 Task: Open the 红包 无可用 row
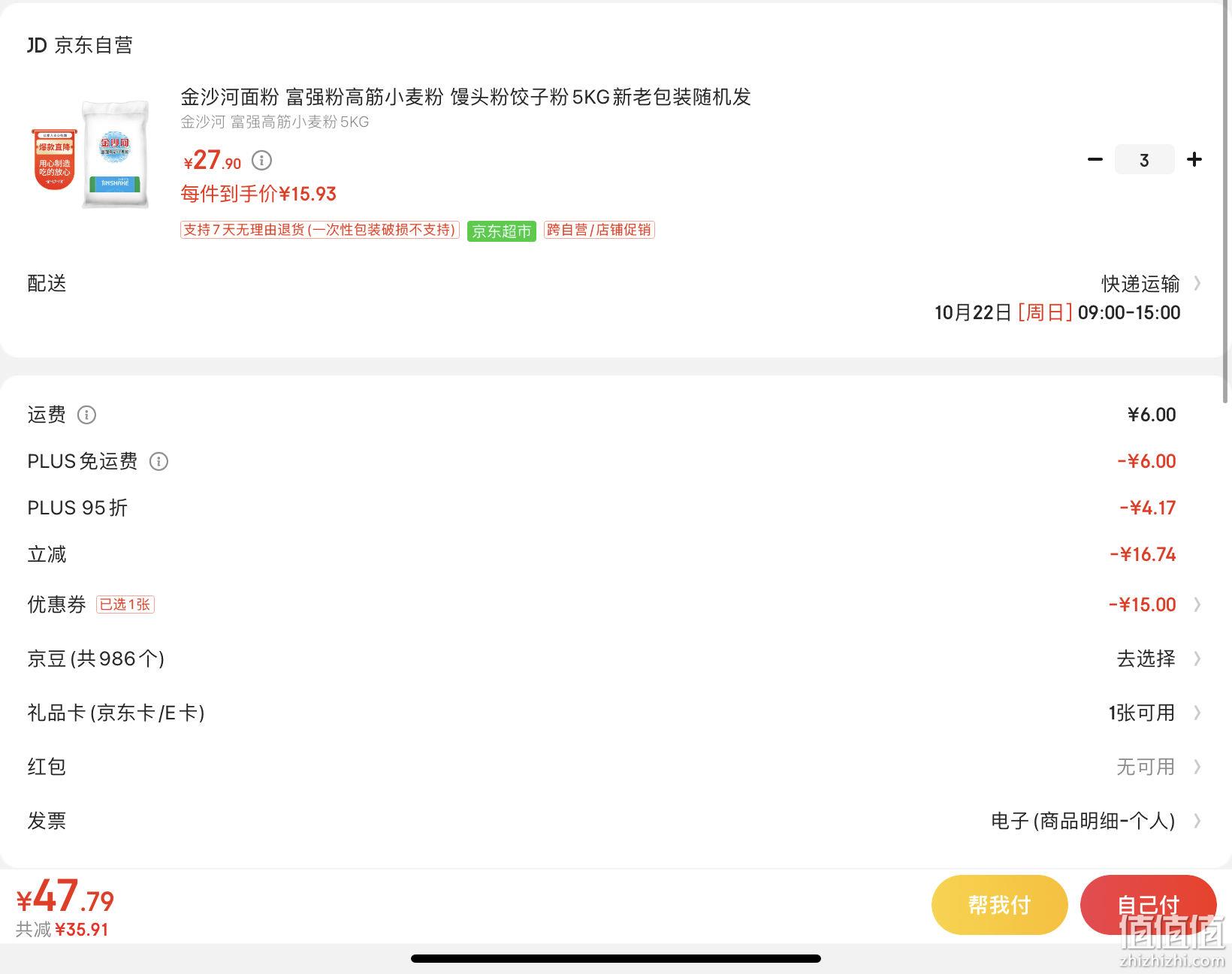pos(616,767)
